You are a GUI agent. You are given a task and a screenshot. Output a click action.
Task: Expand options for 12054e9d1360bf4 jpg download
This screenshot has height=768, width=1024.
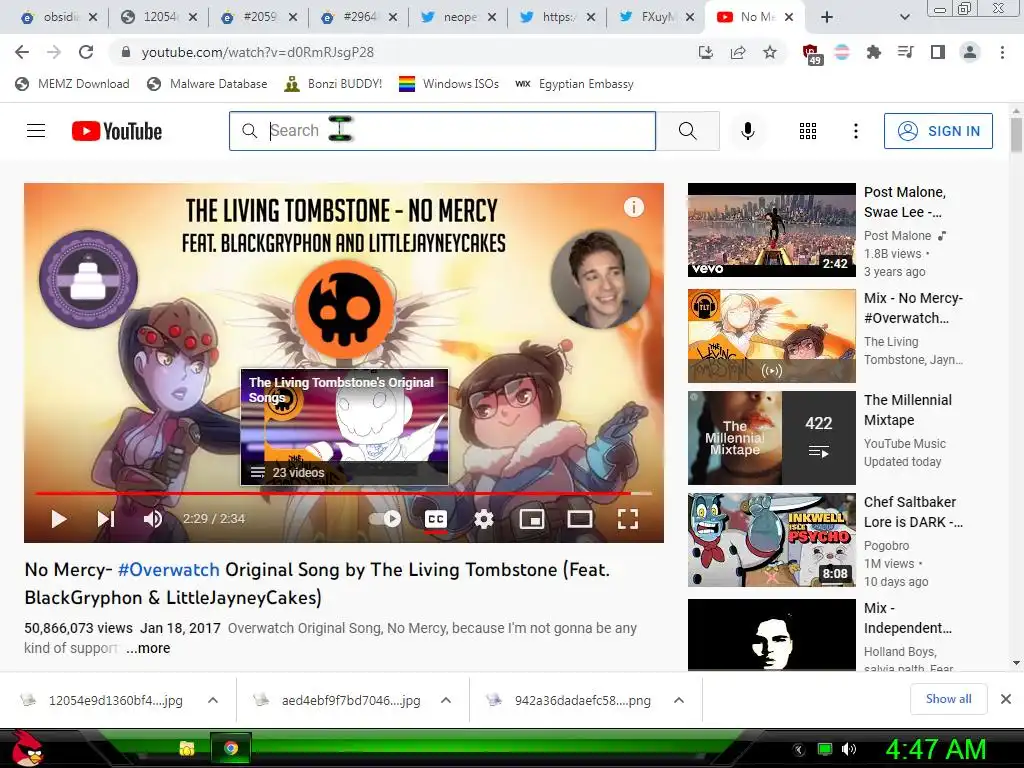(x=213, y=700)
